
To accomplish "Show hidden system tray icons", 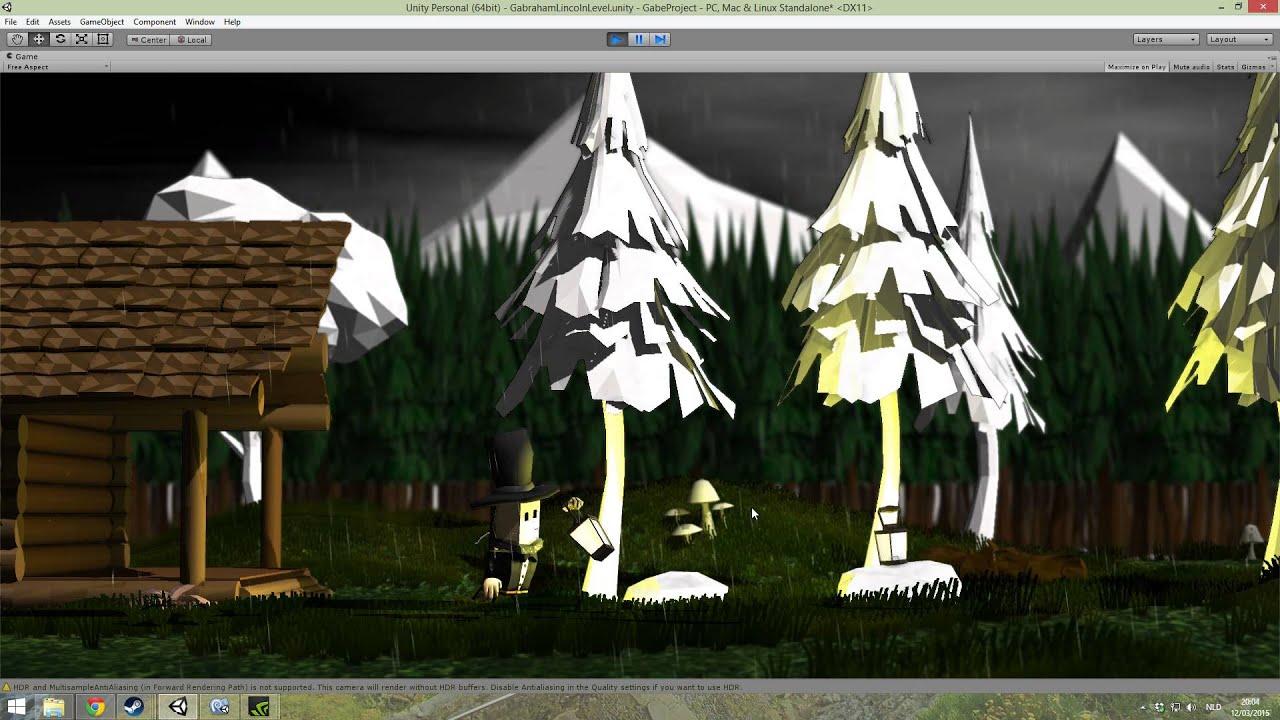I will tap(1143, 707).
